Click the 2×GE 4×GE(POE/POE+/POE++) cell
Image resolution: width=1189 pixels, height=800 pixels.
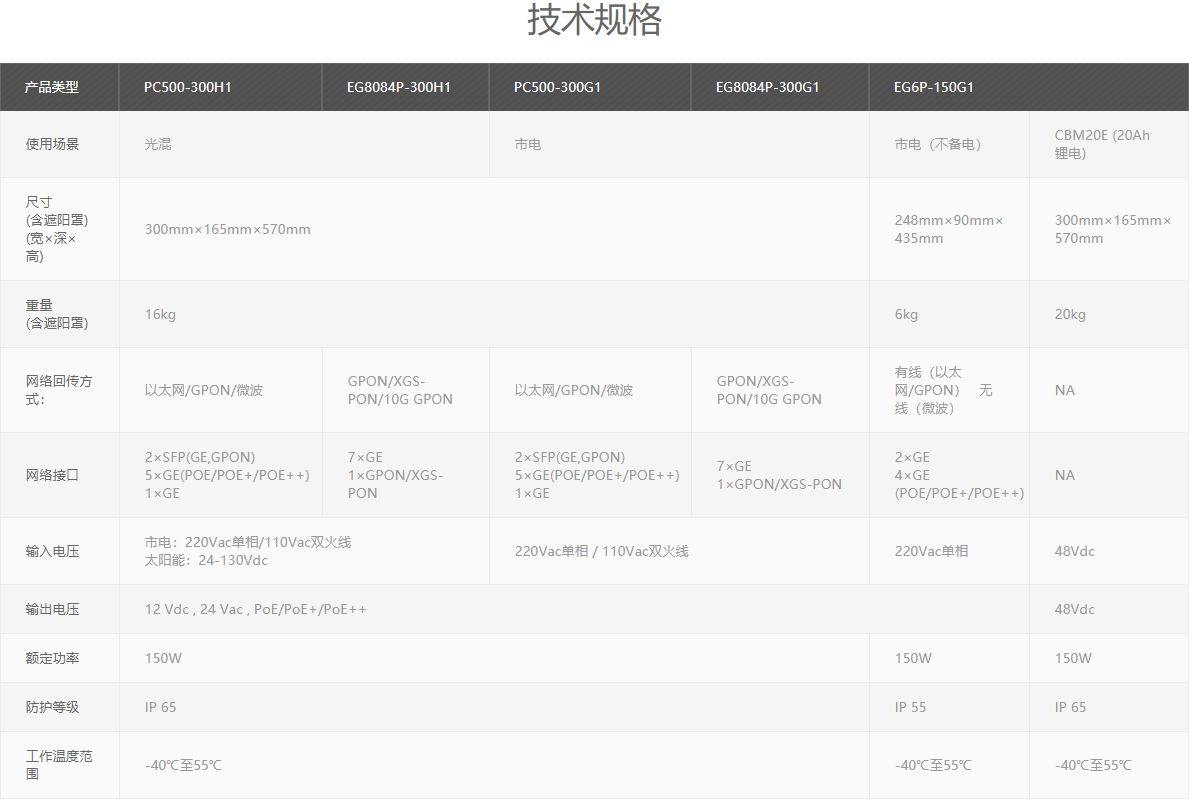tap(949, 475)
